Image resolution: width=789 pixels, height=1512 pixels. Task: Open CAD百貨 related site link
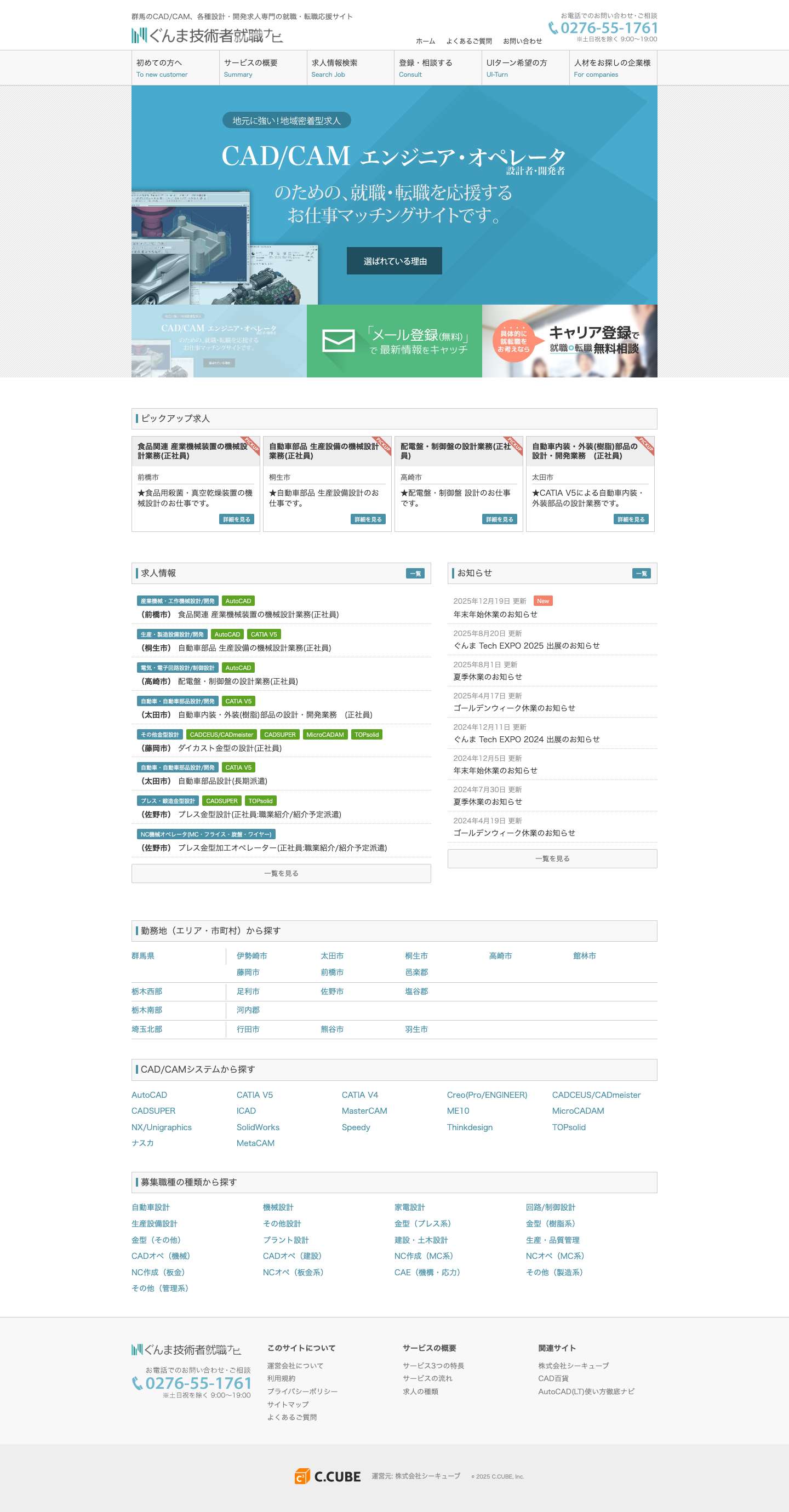coord(553,1379)
